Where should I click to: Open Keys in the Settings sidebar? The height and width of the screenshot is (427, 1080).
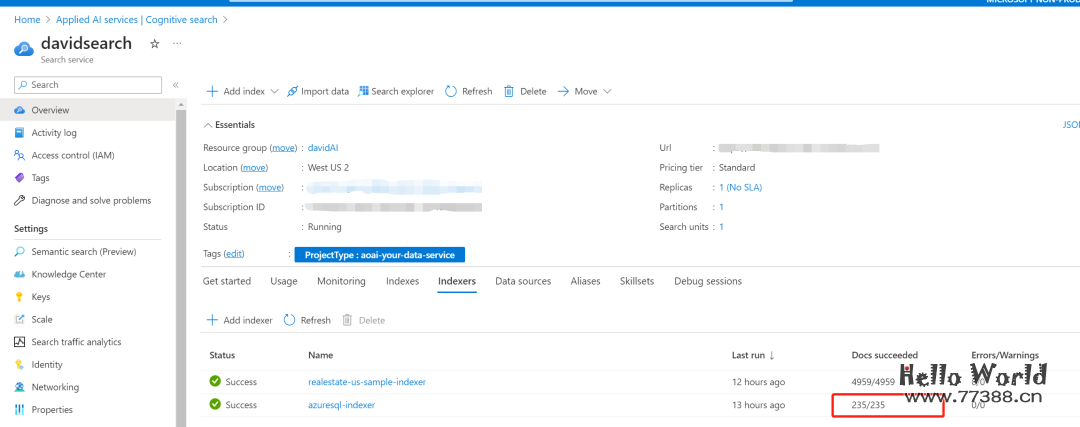pyautogui.click(x=40, y=297)
